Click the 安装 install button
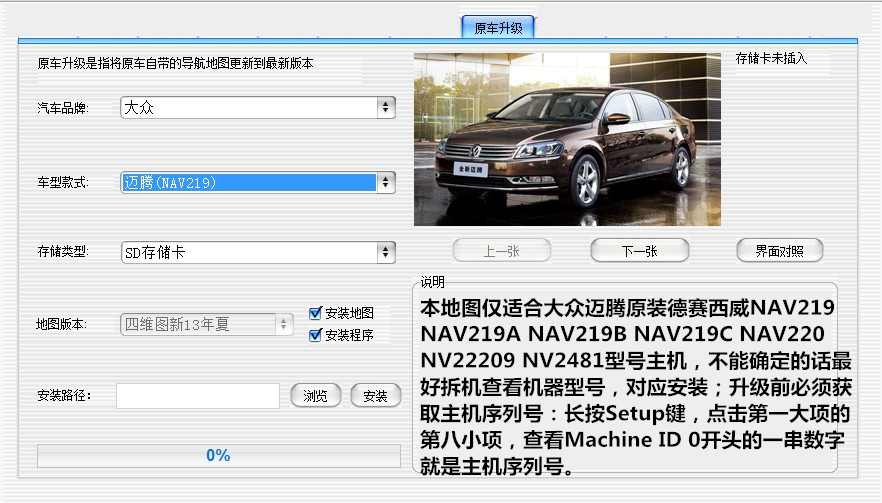Image resolution: width=882 pixels, height=503 pixels. 376,396
